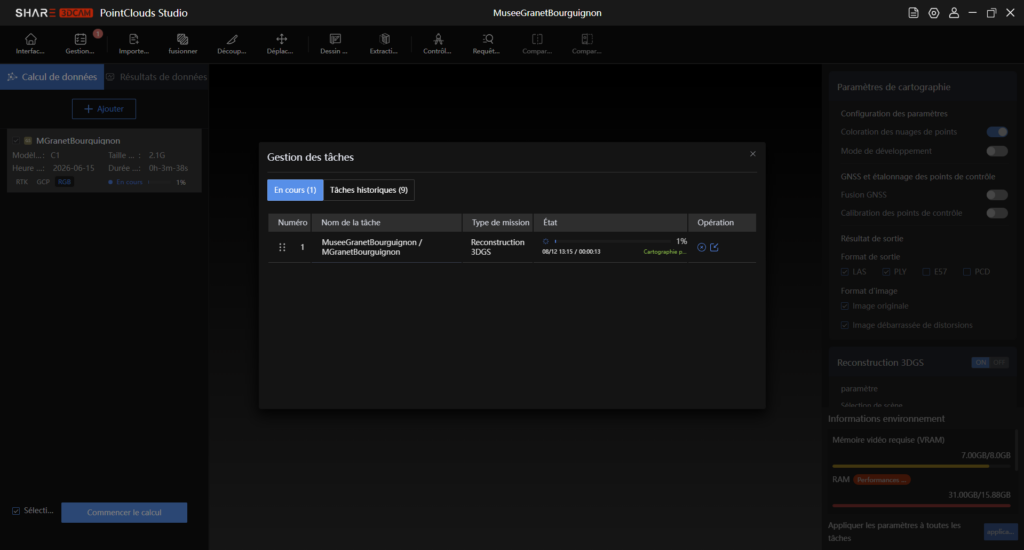The image size is (1024, 550).
Task: Close the Gestion des tâches dialog
Action: [x=752, y=154]
